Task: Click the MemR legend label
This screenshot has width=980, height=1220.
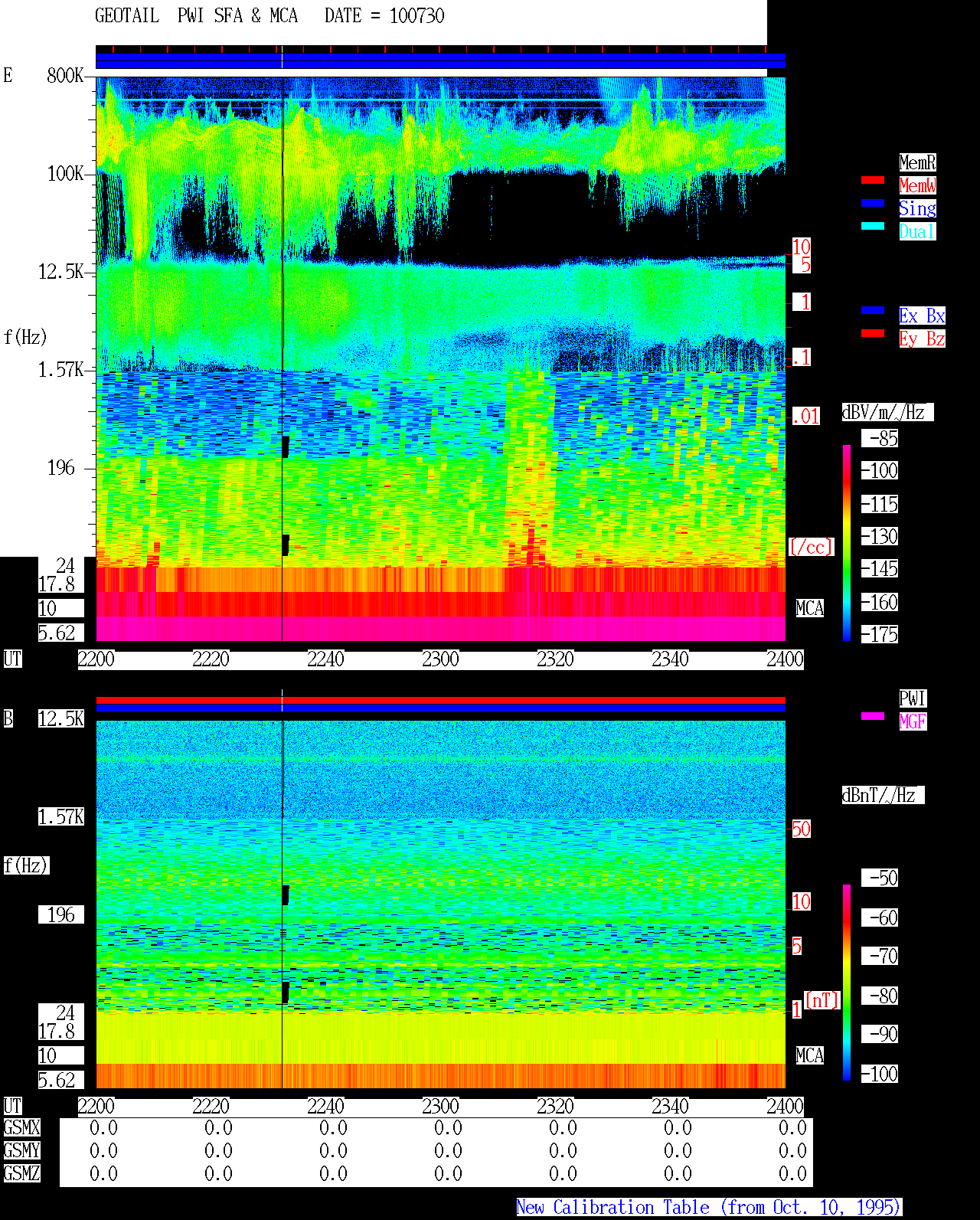Action: point(917,162)
